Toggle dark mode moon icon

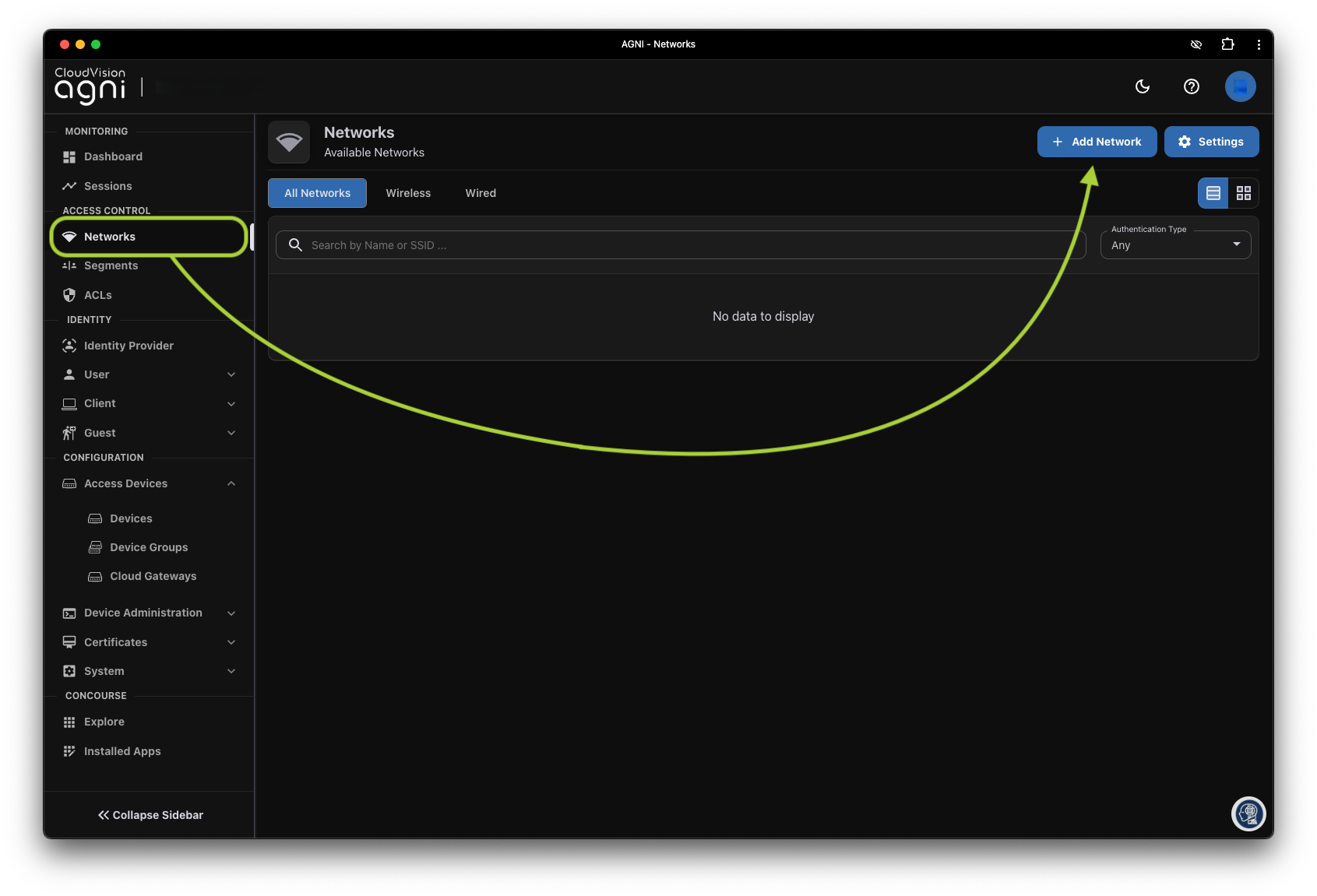point(1143,86)
